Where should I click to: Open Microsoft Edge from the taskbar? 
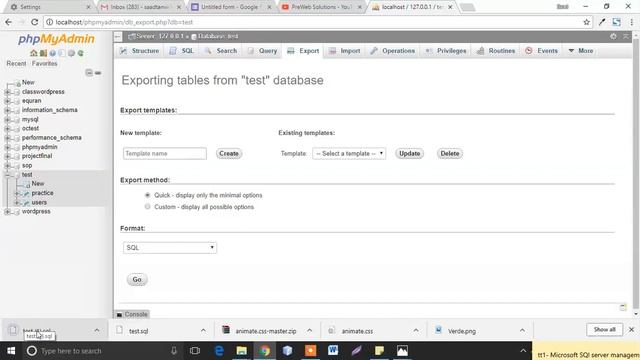click(219, 351)
